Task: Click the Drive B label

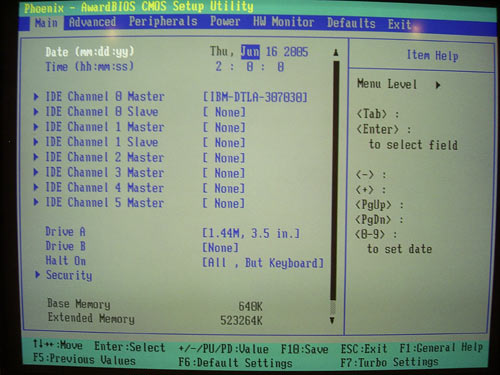Action: (x=65, y=246)
